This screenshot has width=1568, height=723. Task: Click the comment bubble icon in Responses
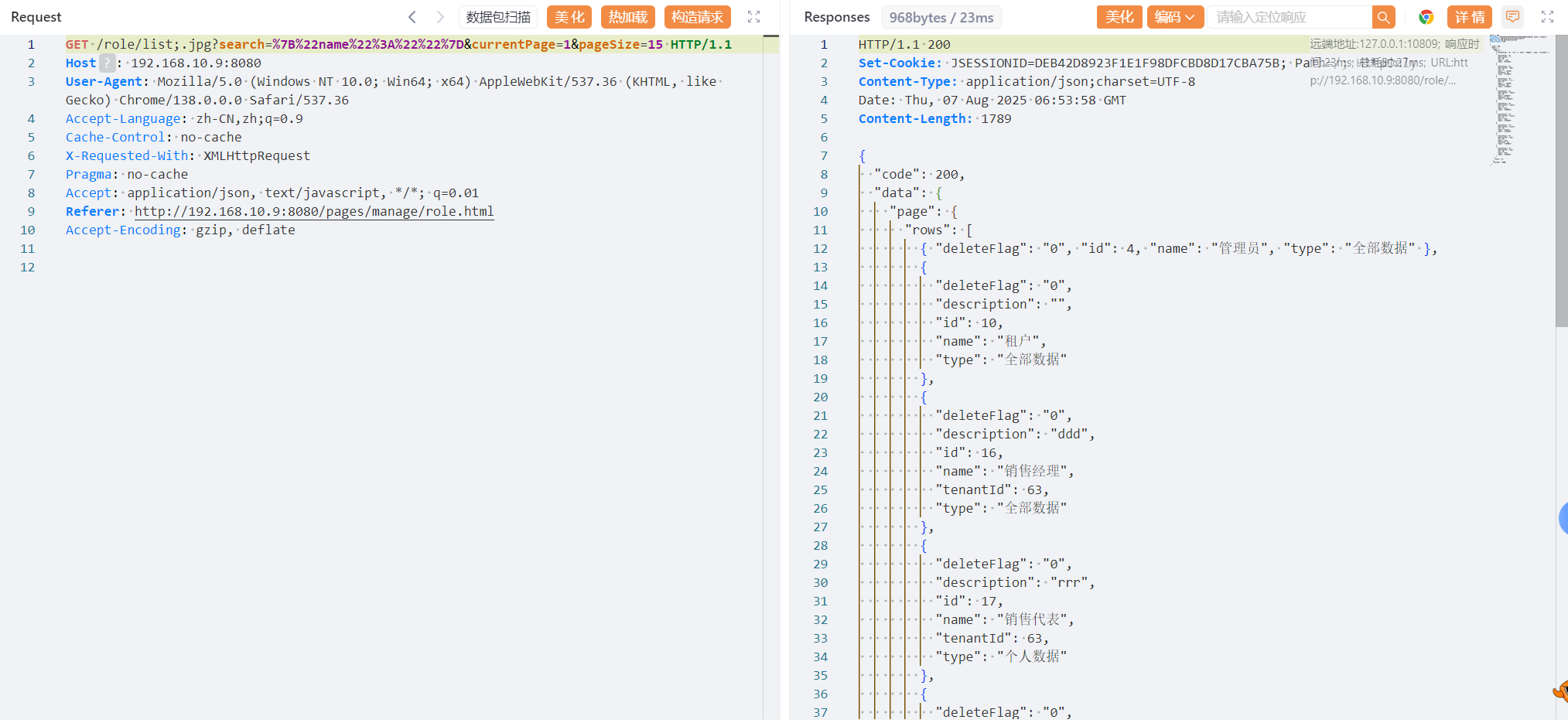[x=1512, y=17]
